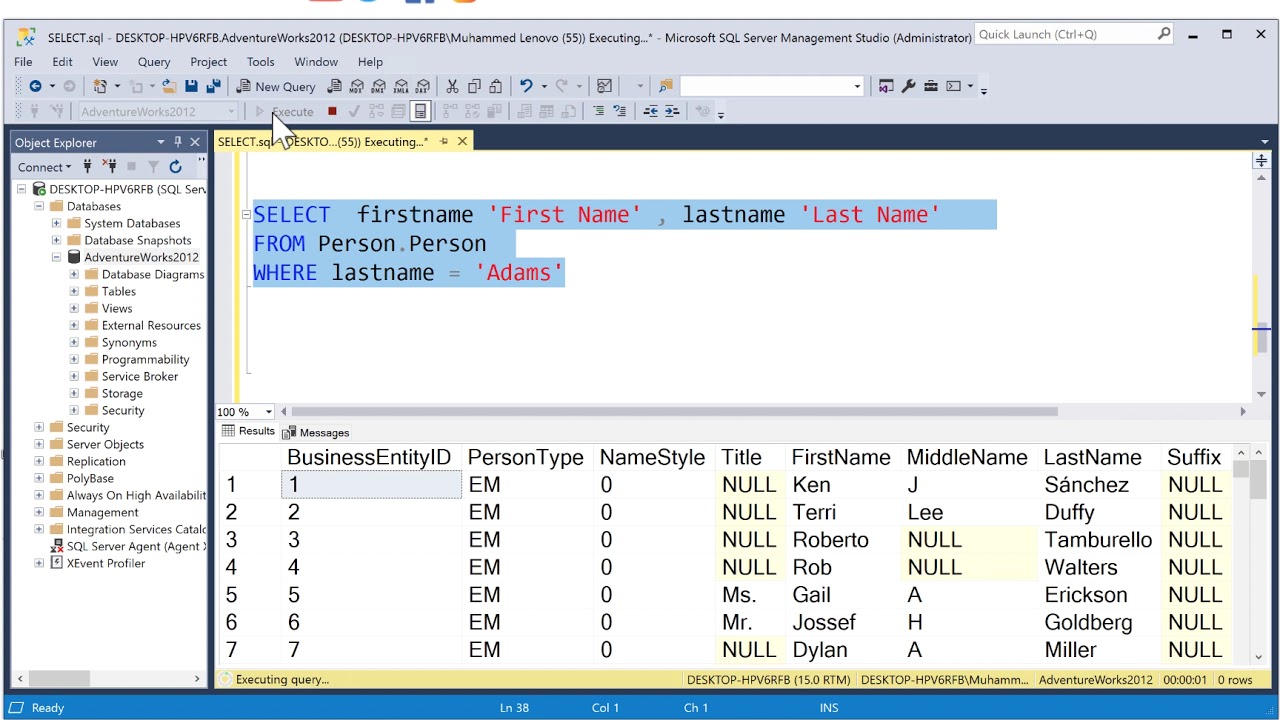Click the Open File folder icon
Viewport: 1280px width, 720px height.
(170, 86)
